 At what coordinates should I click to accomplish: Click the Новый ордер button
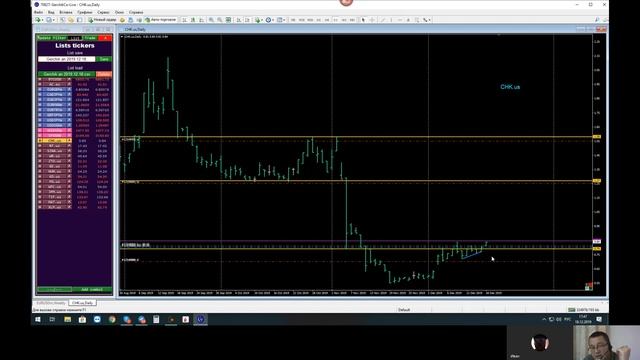(102, 20)
